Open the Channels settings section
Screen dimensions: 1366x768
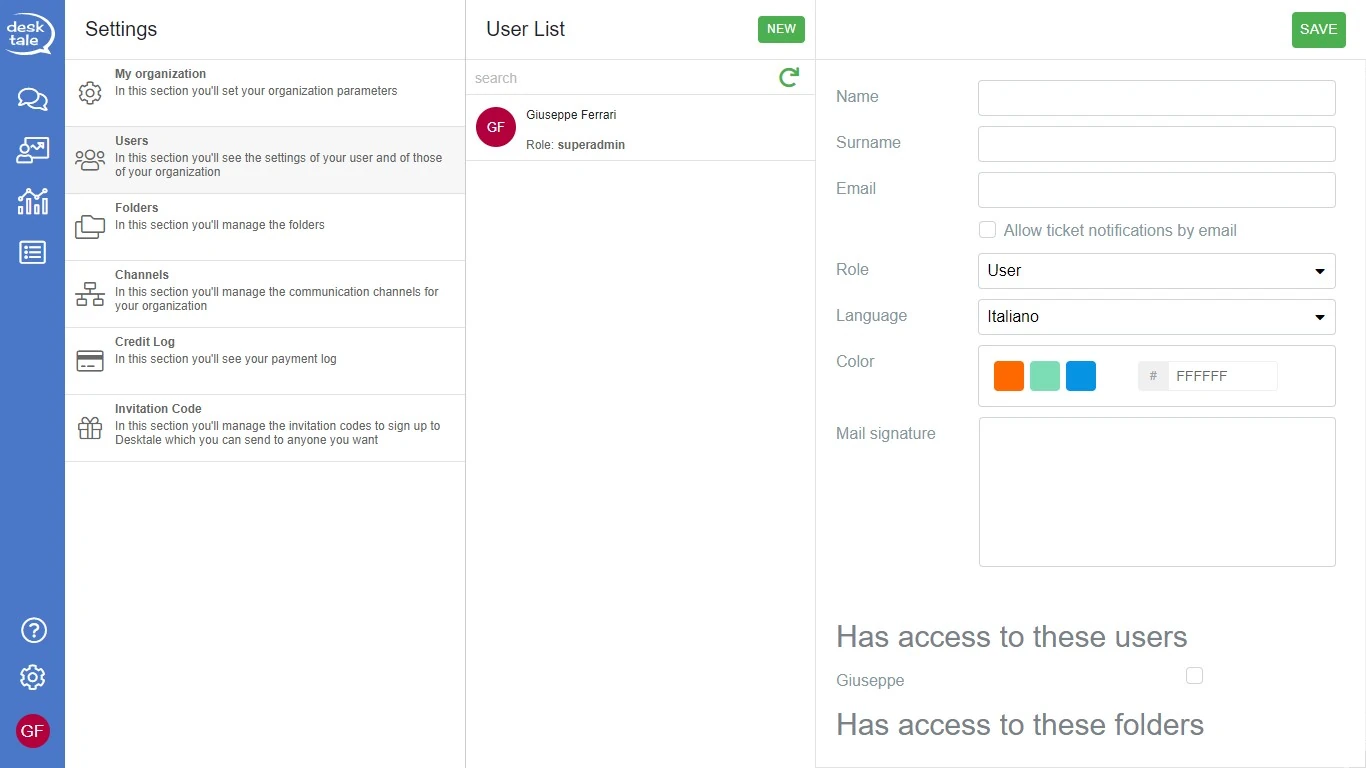click(265, 294)
